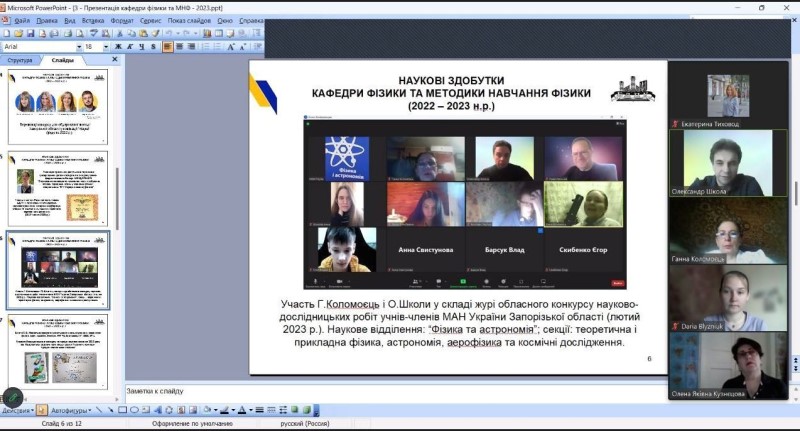Insert WordArt from drawing toolbar

tap(158, 410)
